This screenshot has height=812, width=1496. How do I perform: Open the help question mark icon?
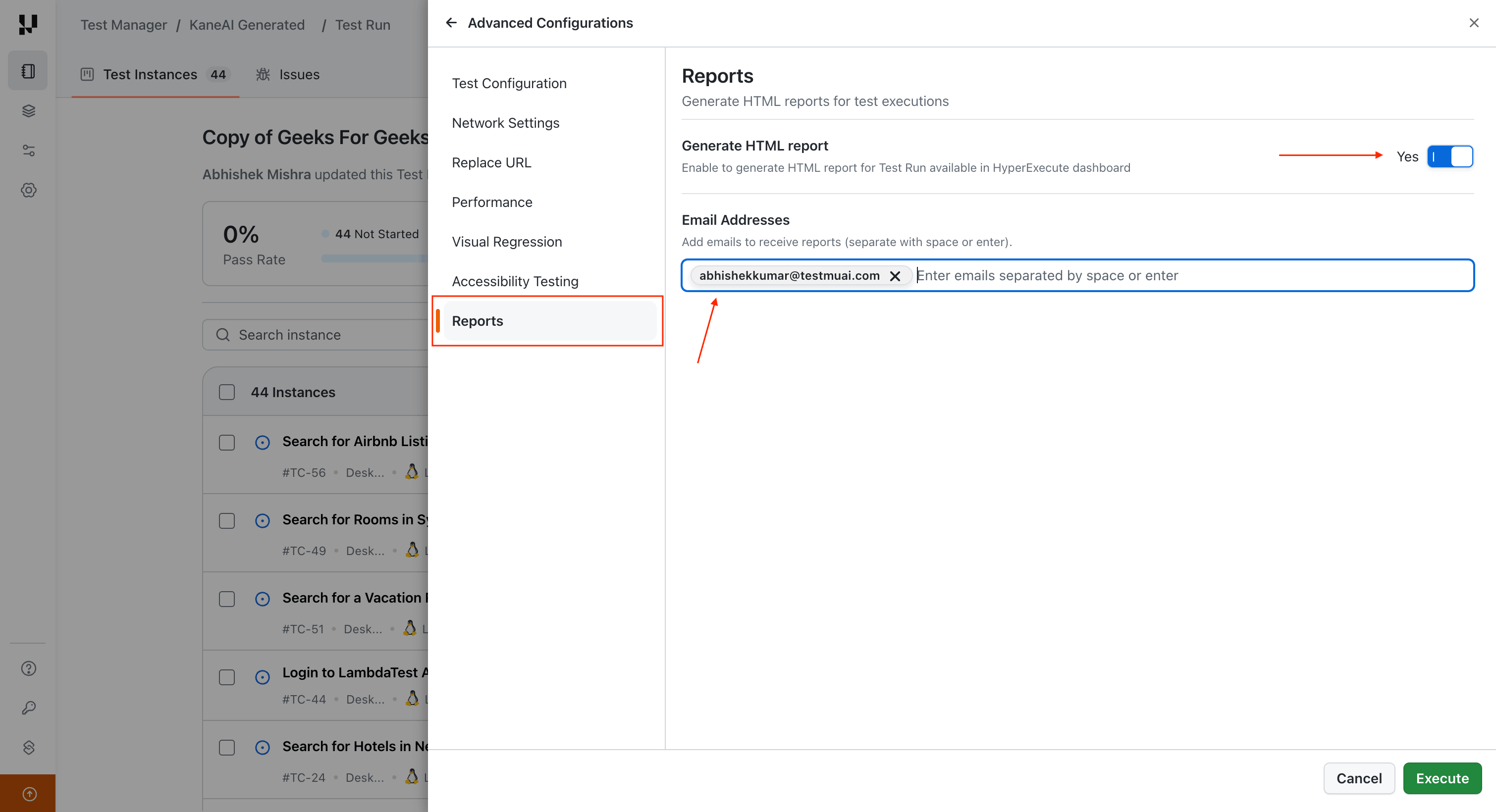28,668
